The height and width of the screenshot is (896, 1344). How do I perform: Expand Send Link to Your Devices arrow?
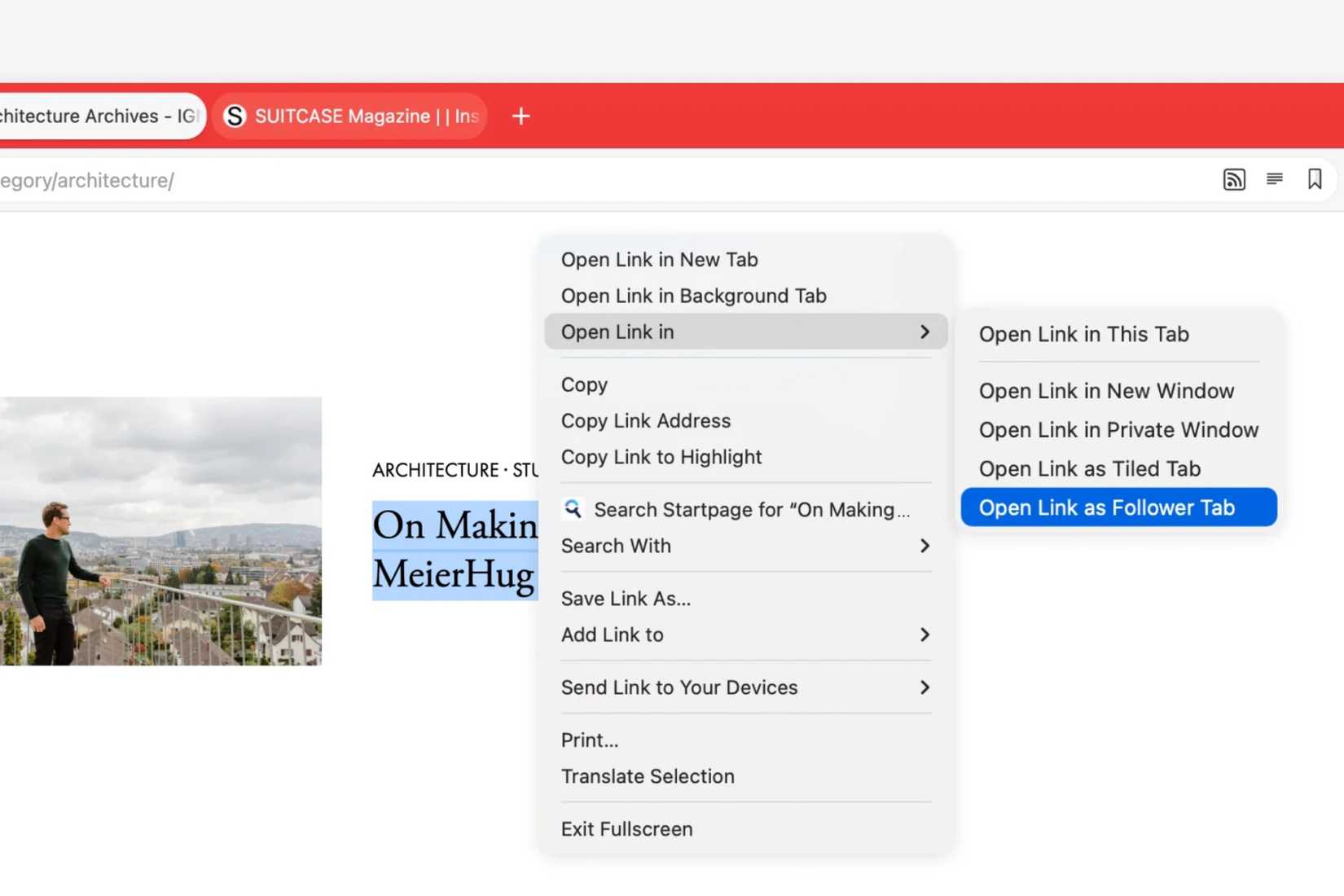tap(924, 687)
